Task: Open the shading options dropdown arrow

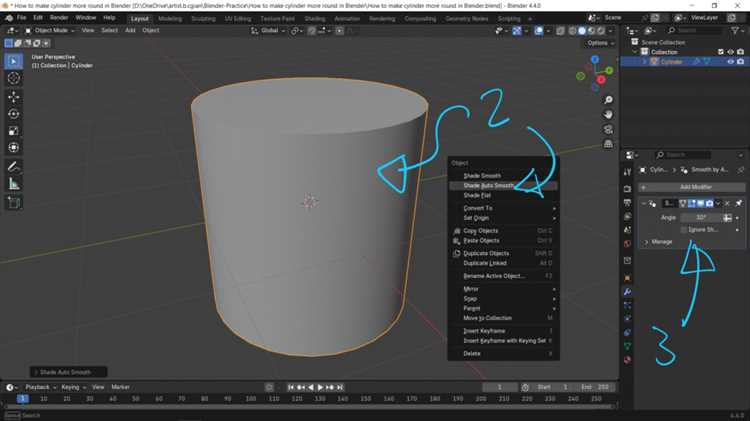Action: [611, 31]
